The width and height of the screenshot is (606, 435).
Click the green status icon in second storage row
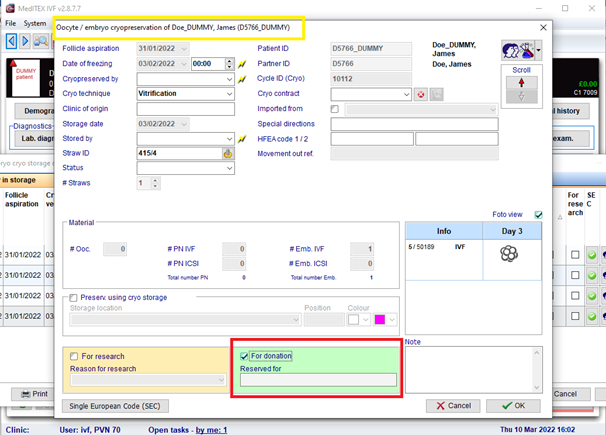(592, 275)
